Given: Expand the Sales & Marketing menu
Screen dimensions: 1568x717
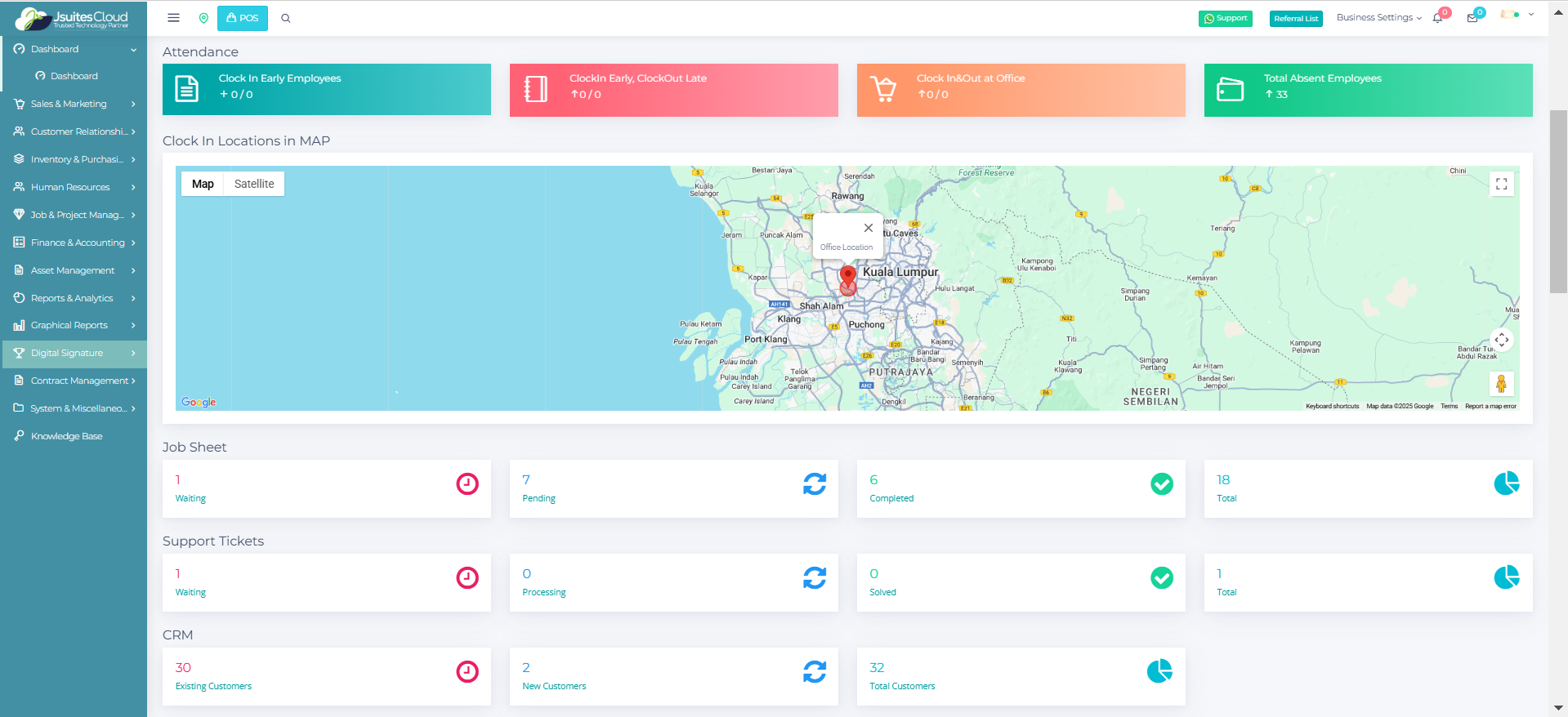Looking at the screenshot, I should pos(74,104).
